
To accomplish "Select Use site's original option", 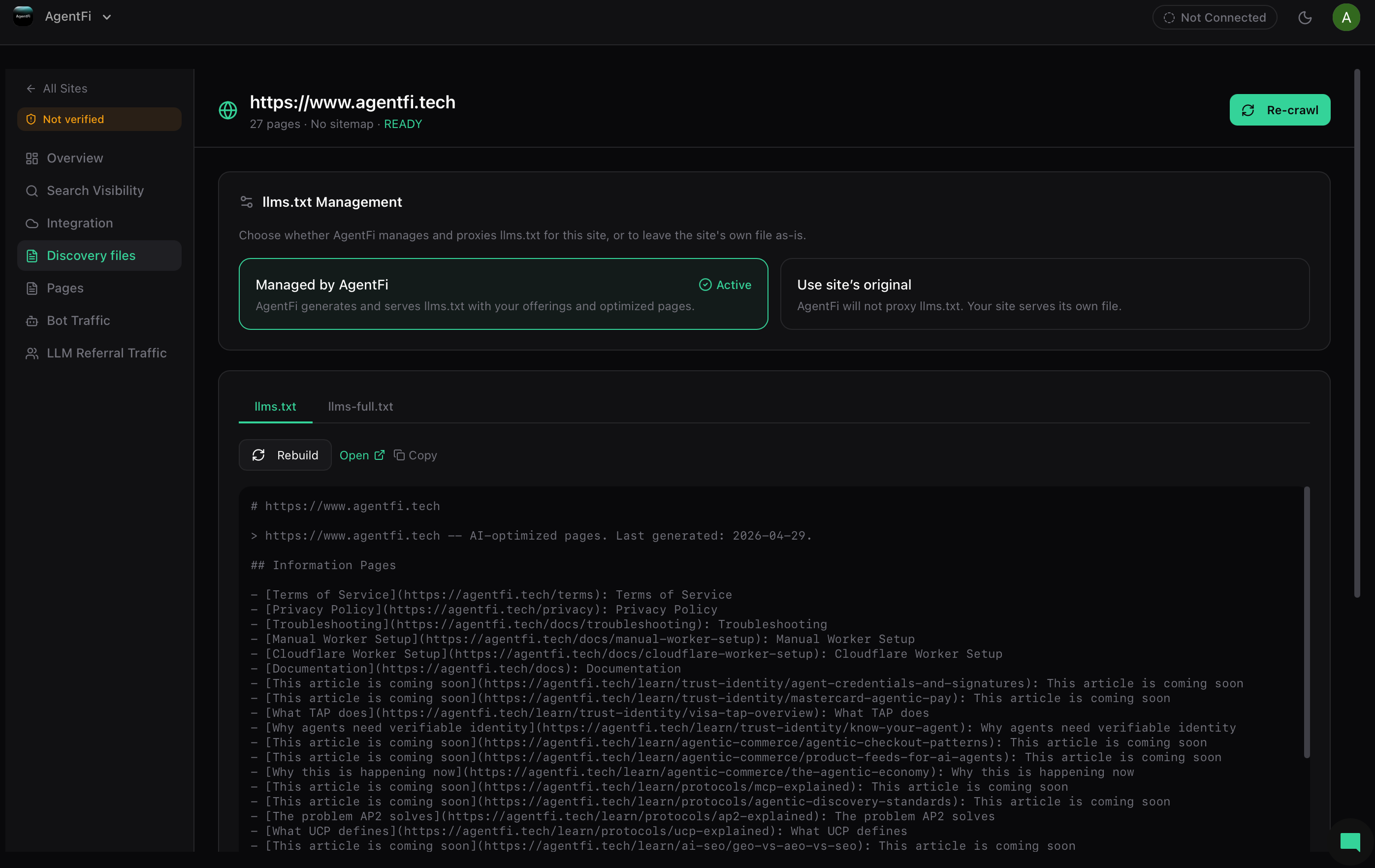I will pyautogui.click(x=1044, y=294).
